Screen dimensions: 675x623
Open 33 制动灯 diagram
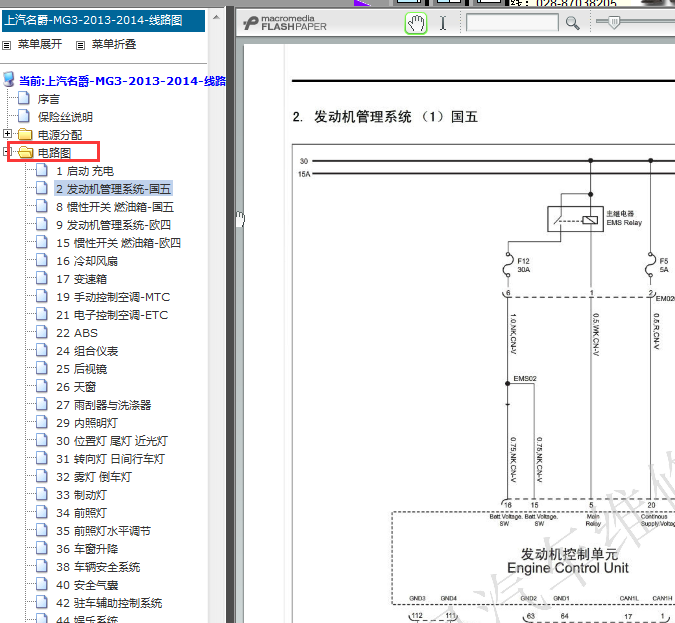point(81,495)
